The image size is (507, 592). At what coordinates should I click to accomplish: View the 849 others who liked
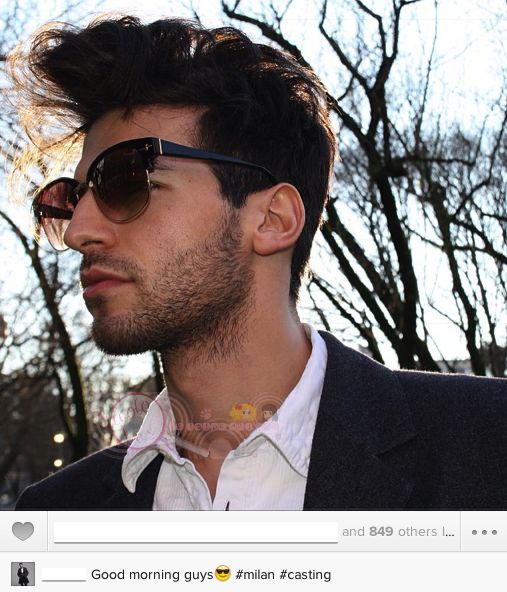pyautogui.click(x=398, y=532)
